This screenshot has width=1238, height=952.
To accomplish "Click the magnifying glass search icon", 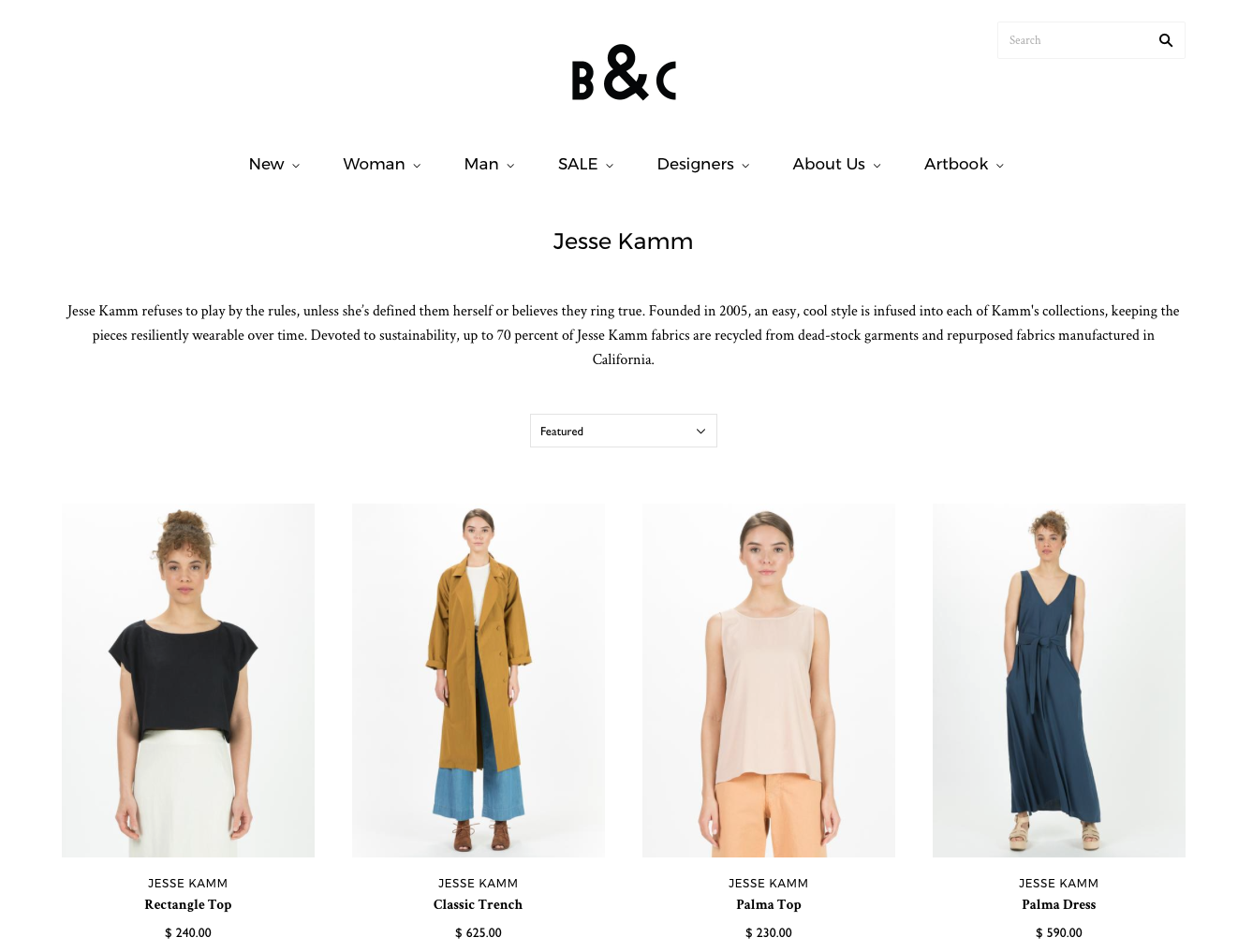I will pyautogui.click(x=1165, y=40).
